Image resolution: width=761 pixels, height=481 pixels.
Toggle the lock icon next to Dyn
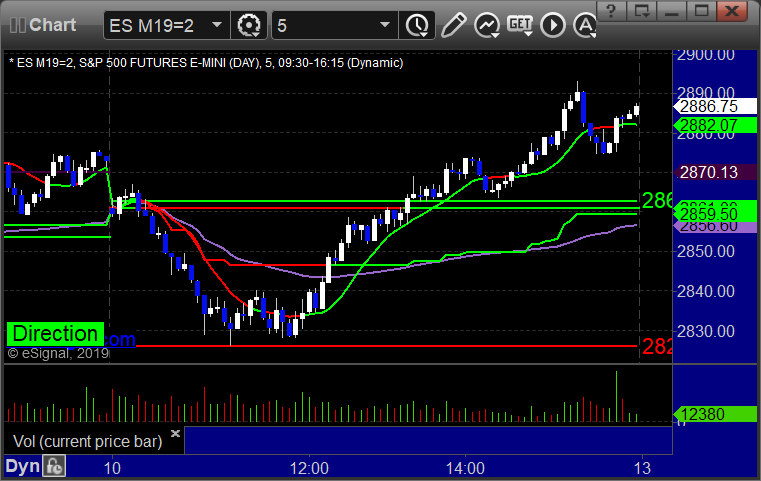[54, 466]
